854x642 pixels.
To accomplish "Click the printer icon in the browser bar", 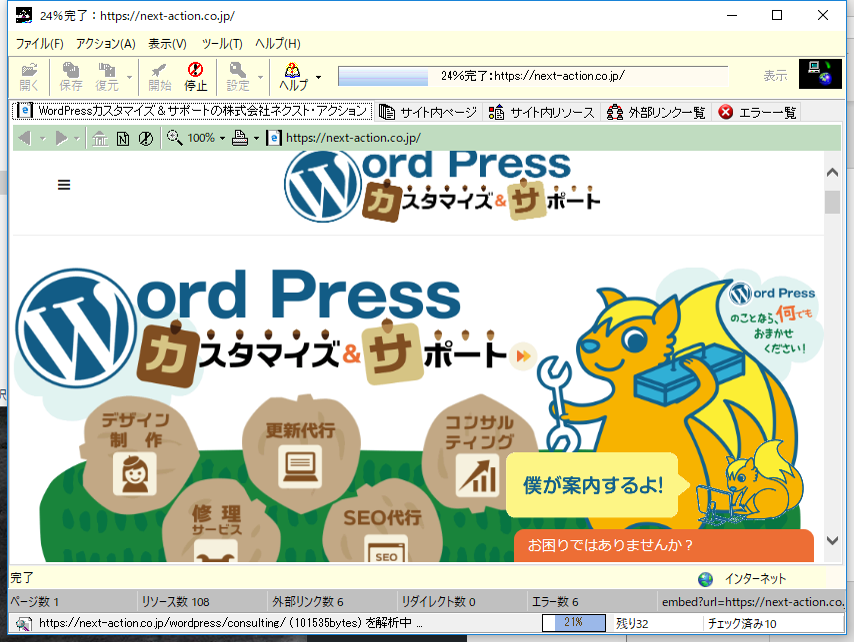I will point(240,138).
